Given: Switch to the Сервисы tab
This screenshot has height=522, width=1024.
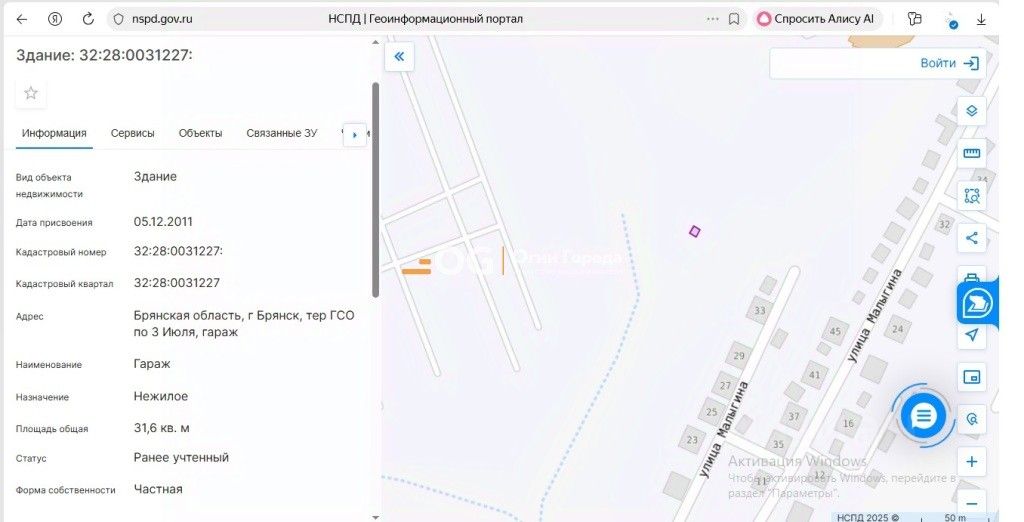Looking at the screenshot, I should (x=133, y=133).
